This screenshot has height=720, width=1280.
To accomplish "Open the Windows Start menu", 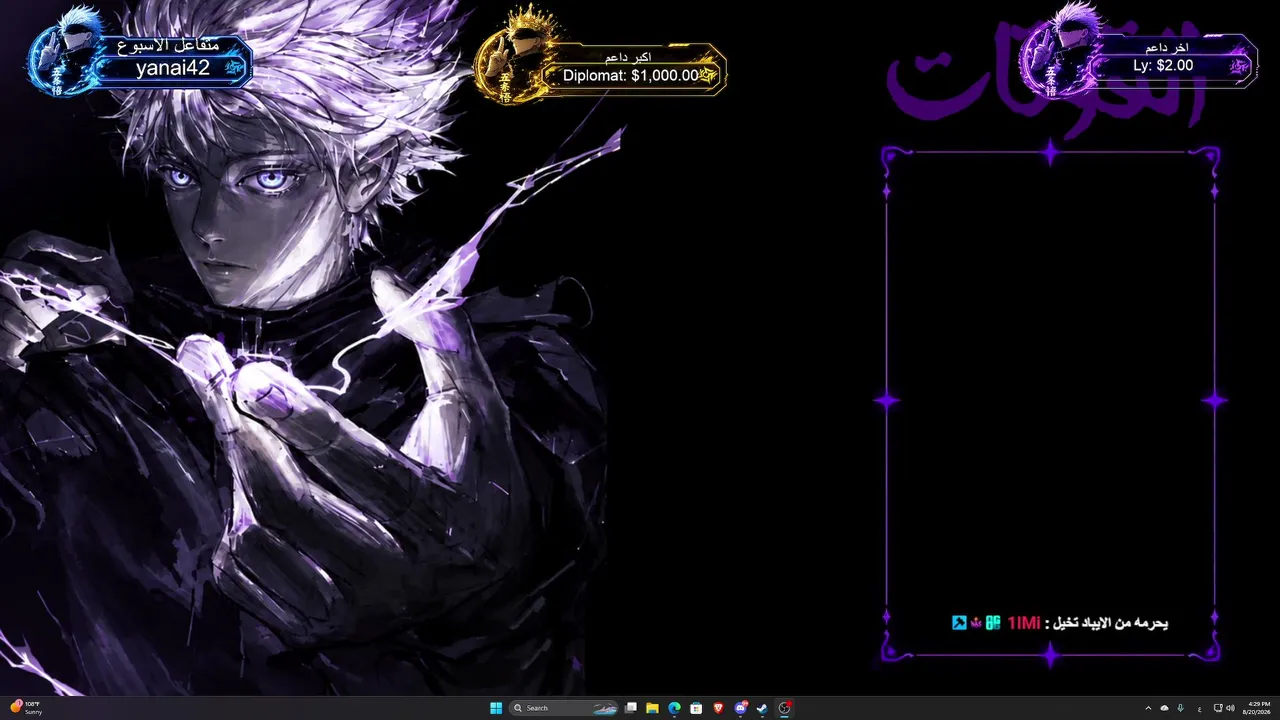I will pyautogui.click(x=496, y=708).
